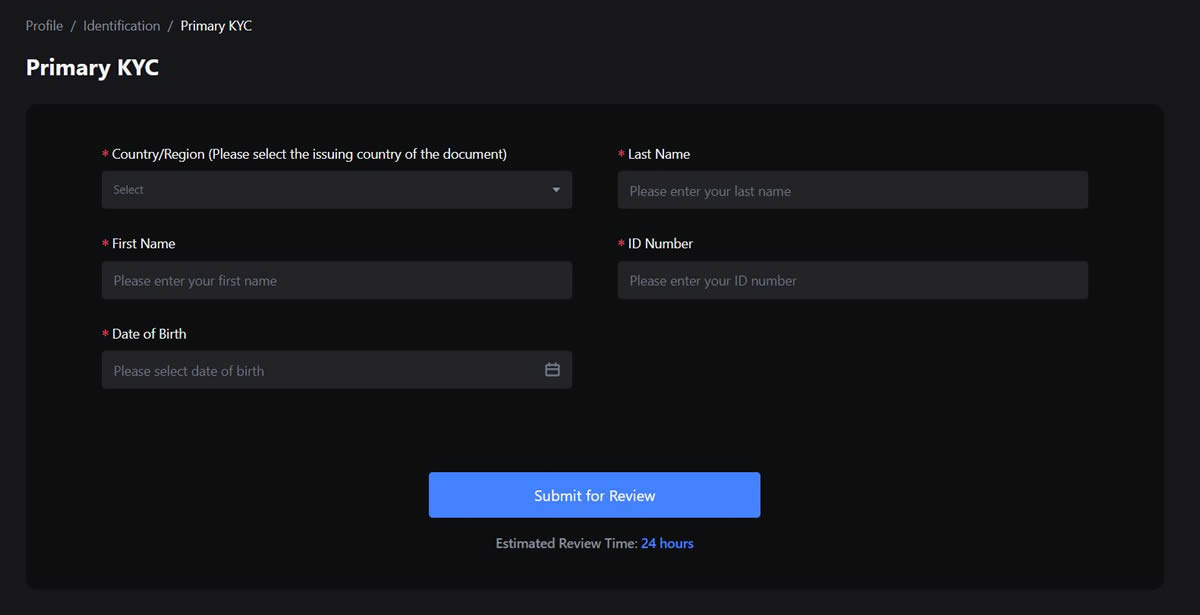Click the Primary KYC breadcrumb item

click(216, 26)
